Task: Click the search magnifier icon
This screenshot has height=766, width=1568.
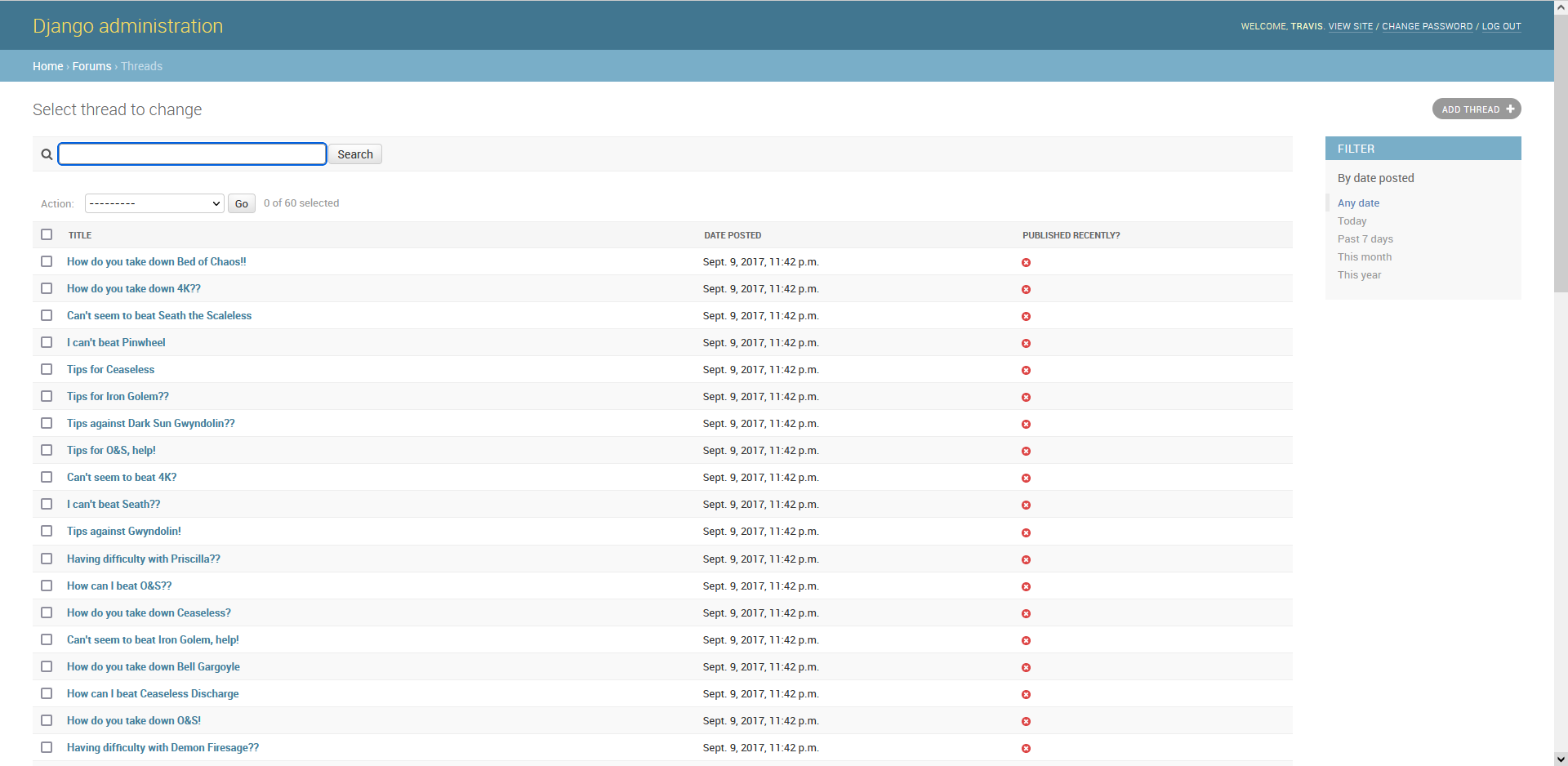Action: pyautogui.click(x=47, y=154)
